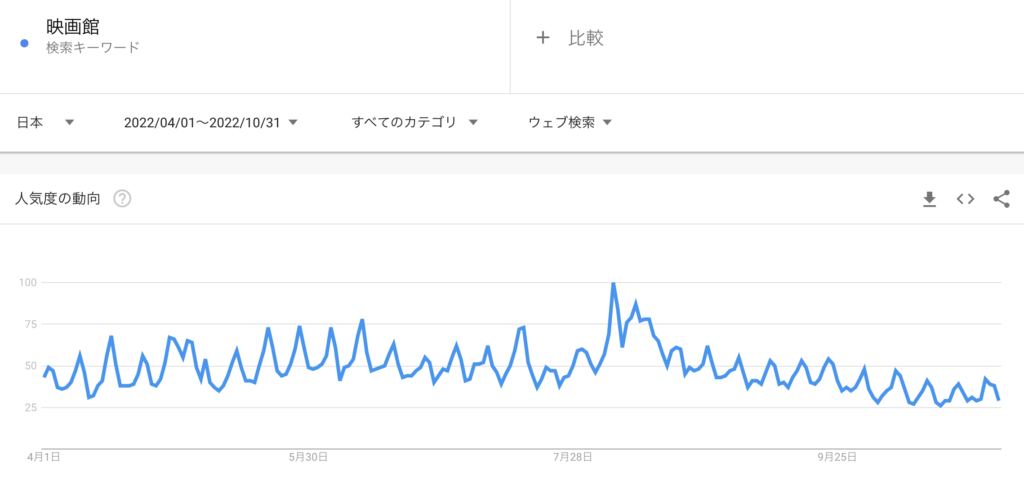
Task: Open the embed code icon
Action: 965,199
